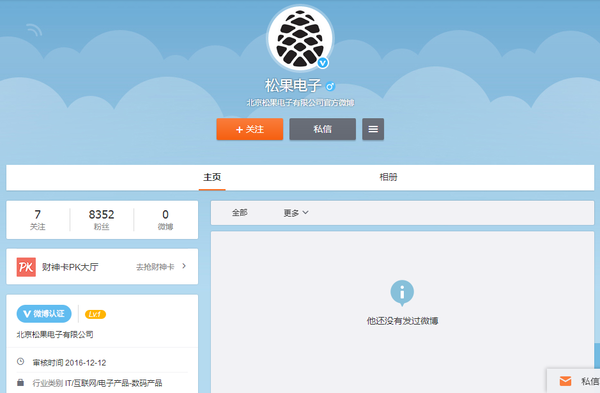The image size is (600, 393).
Task: Click the blue verified V badge on avatar
Action: pyautogui.click(x=323, y=62)
